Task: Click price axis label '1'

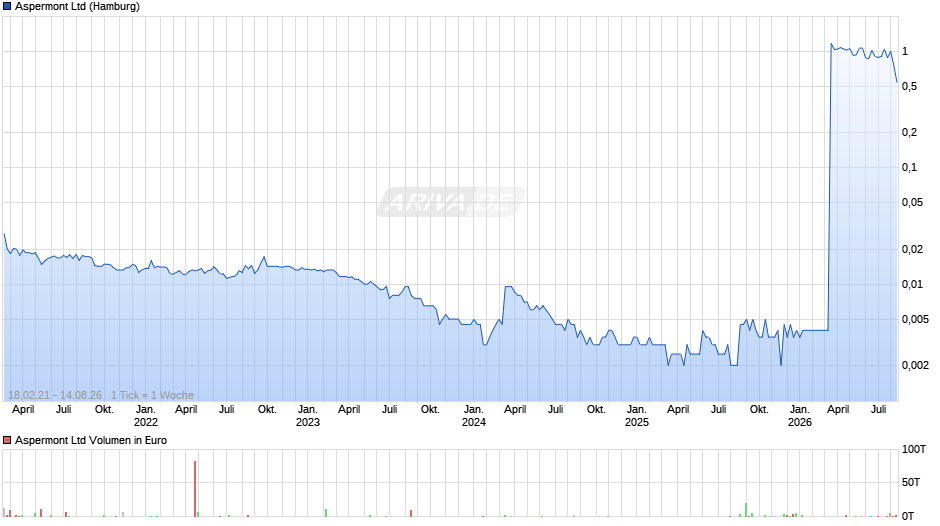Action: coord(905,52)
